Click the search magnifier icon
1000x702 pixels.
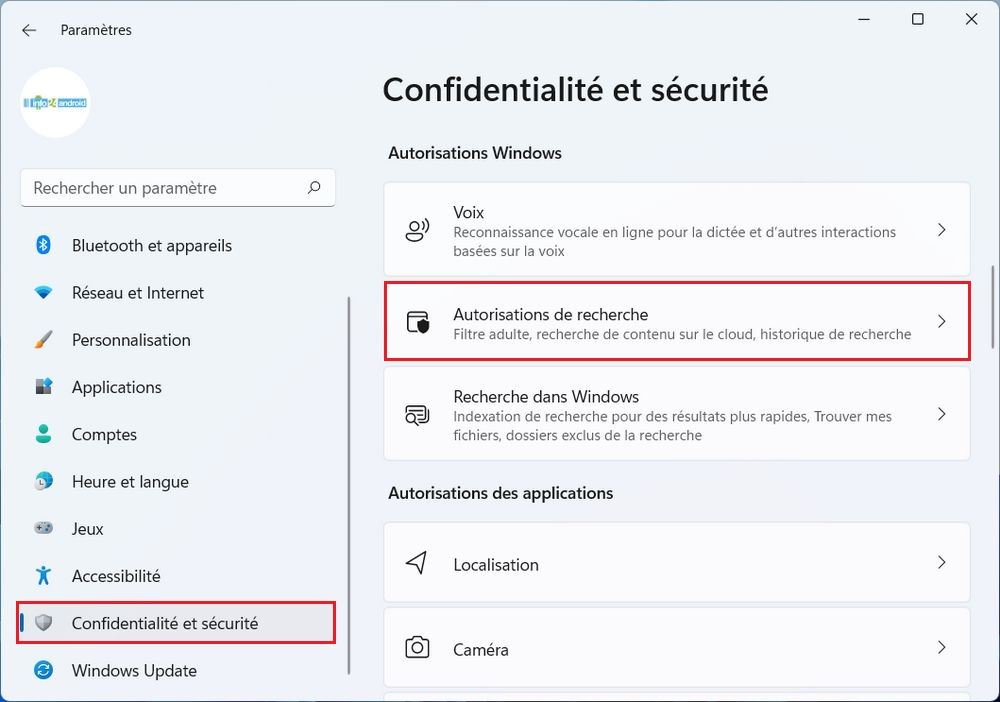314,187
